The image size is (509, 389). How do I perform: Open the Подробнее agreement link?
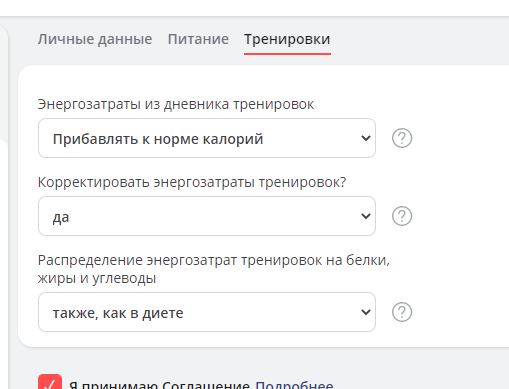294,385
